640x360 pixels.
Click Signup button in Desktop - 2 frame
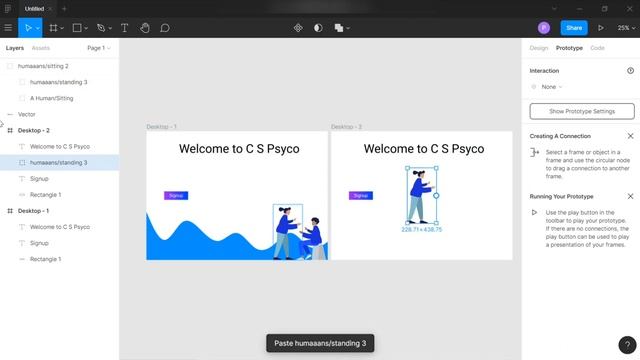[x=361, y=196]
